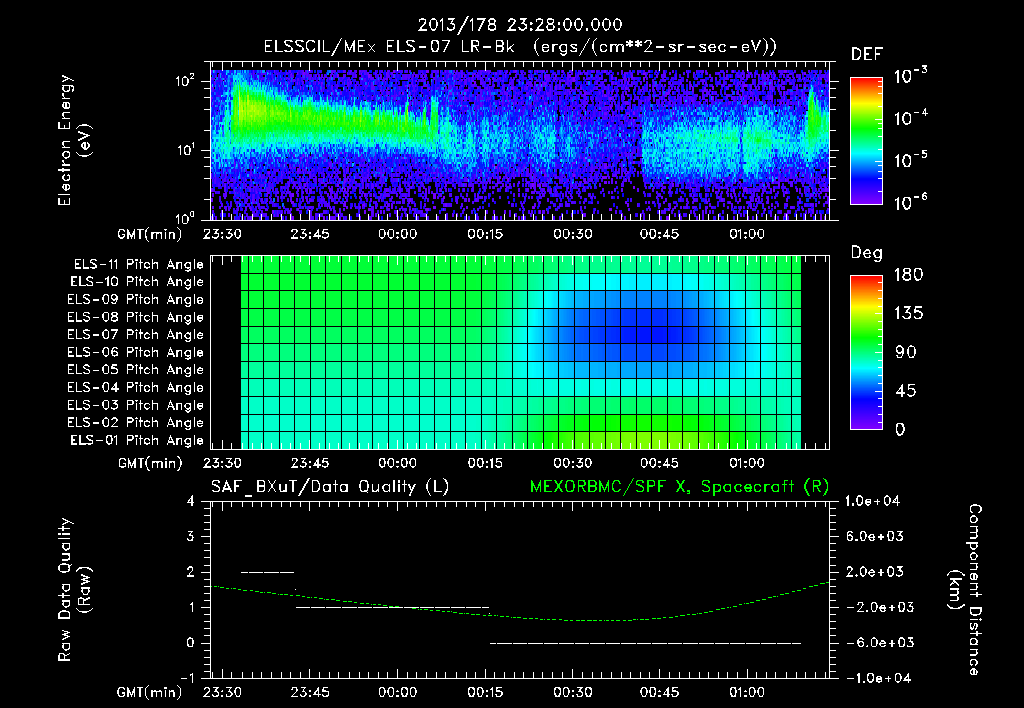This screenshot has height=708, width=1024.
Task: Click the 10^2 energy axis tick label
Action: coord(185,82)
